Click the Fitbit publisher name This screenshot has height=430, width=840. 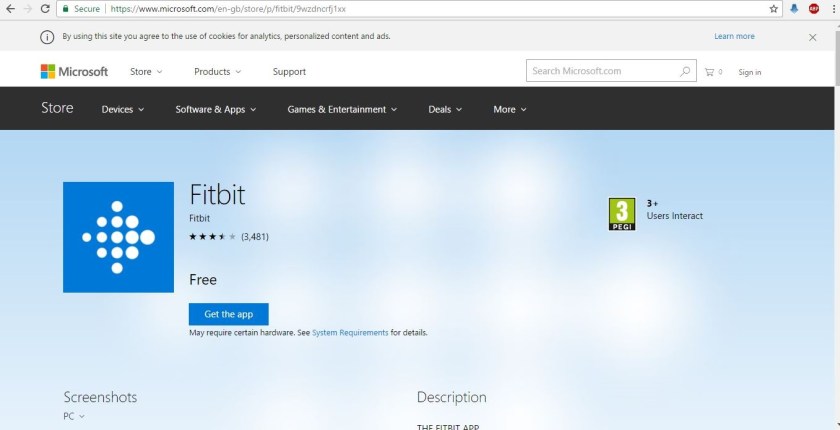coord(199,218)
